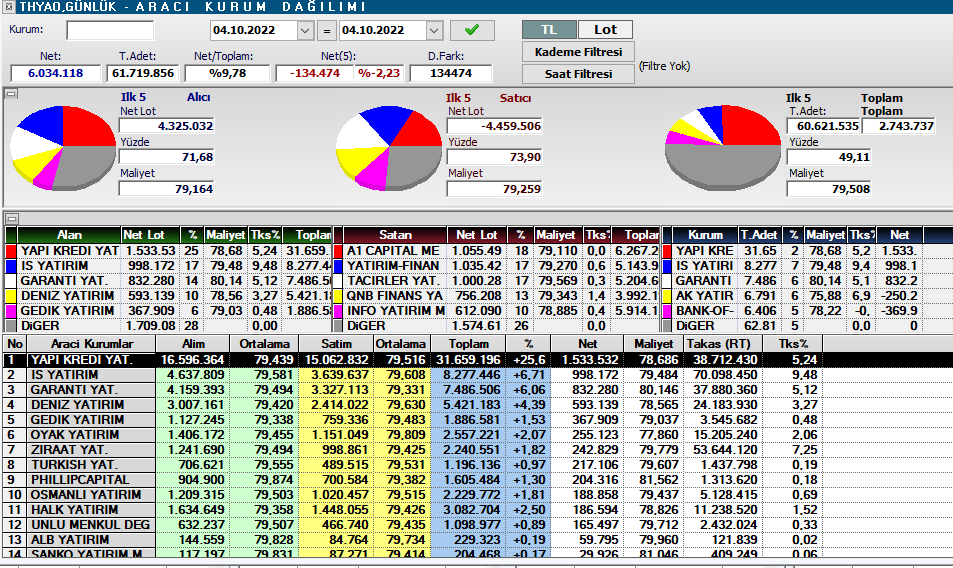Open the end date dropdown
Viewport: 953px width, 568px height.
pyautogui.click(x=433, y=30)
